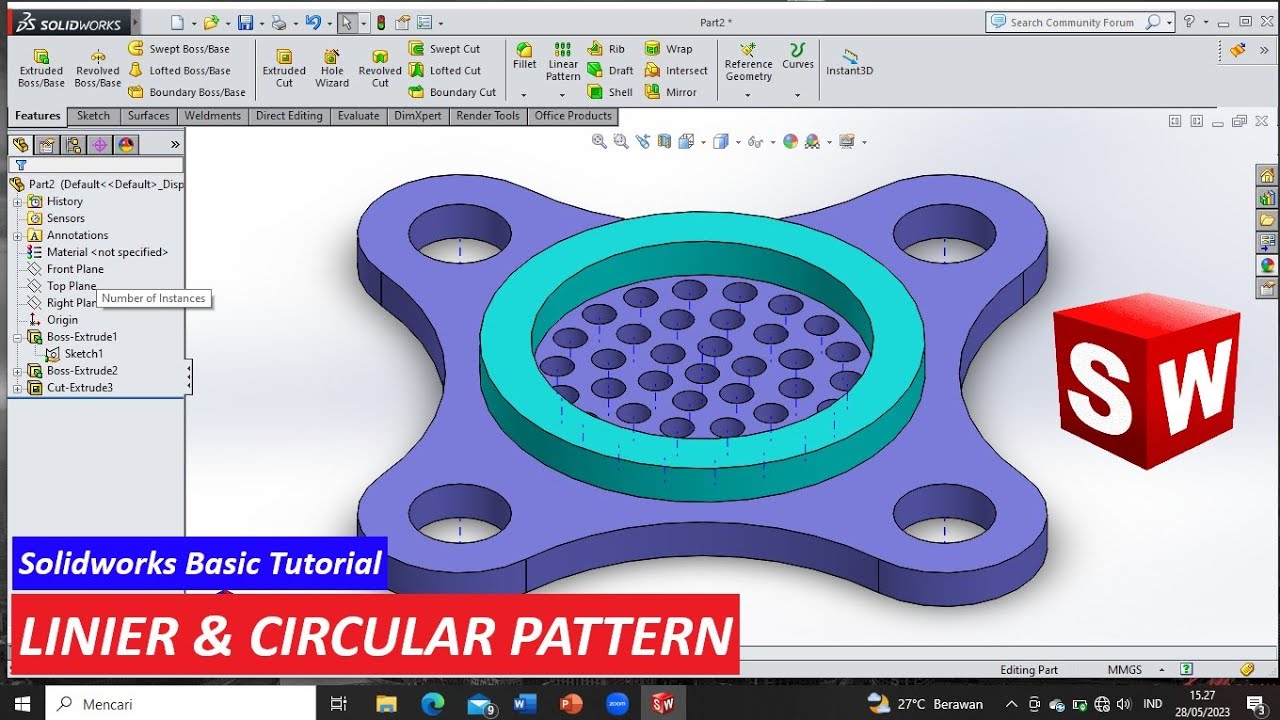Open Windows search box Mencari
The height and width of the screenshot is (720, 1280).
coord(181,704)
